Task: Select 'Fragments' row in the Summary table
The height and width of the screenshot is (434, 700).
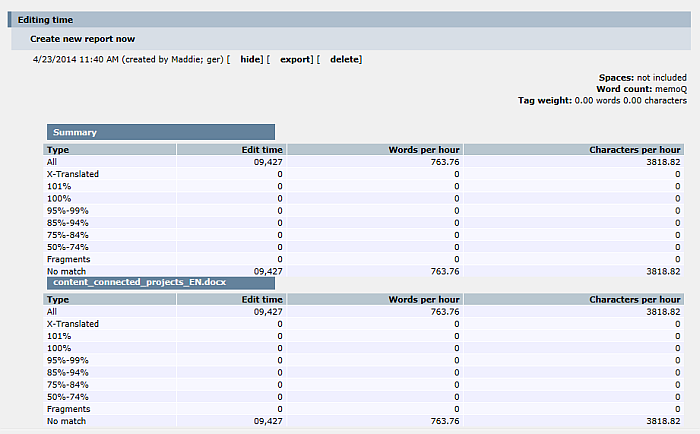Action: (67, 258)
